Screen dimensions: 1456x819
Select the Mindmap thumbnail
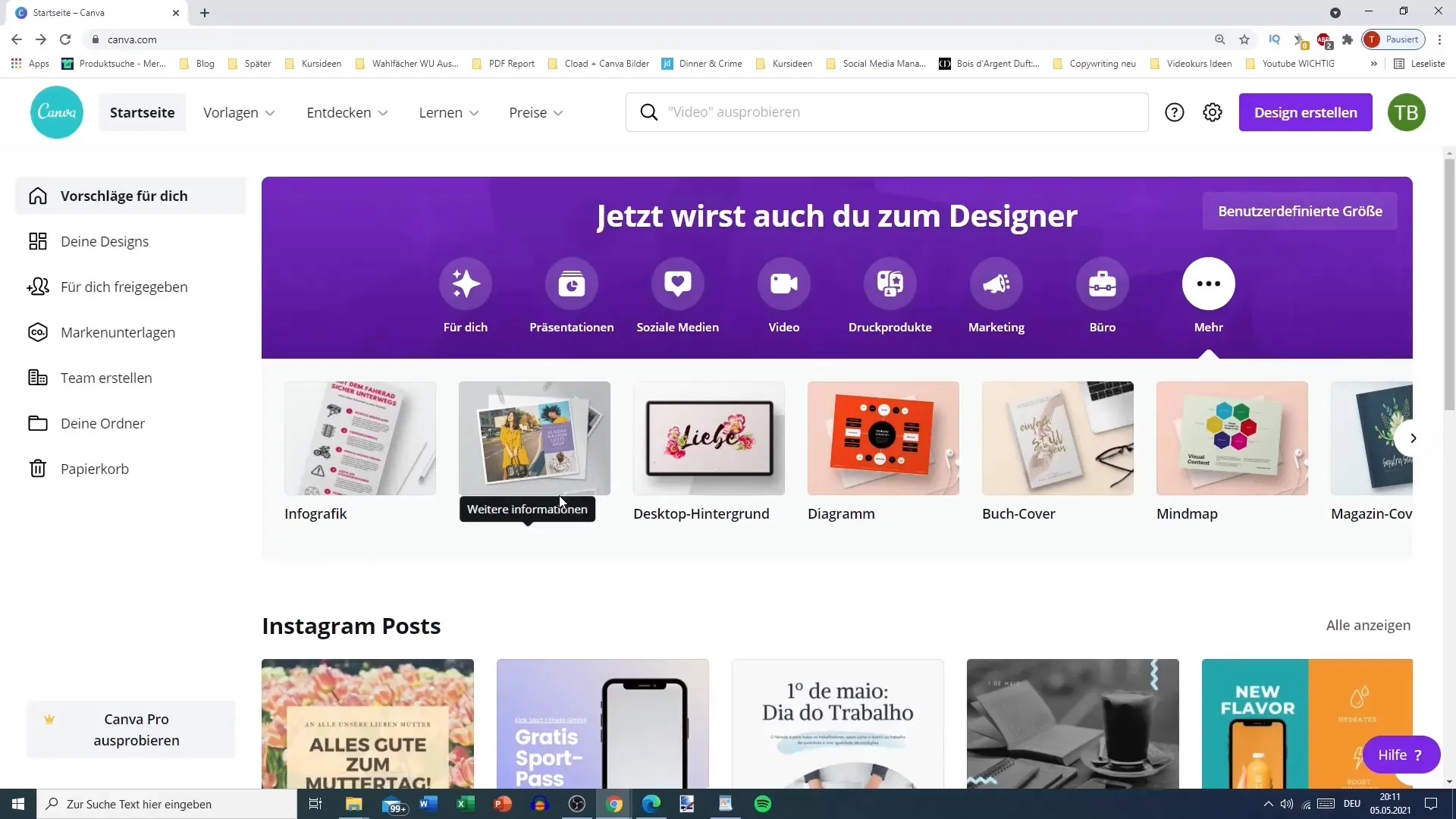click(x=1232, y=438)
